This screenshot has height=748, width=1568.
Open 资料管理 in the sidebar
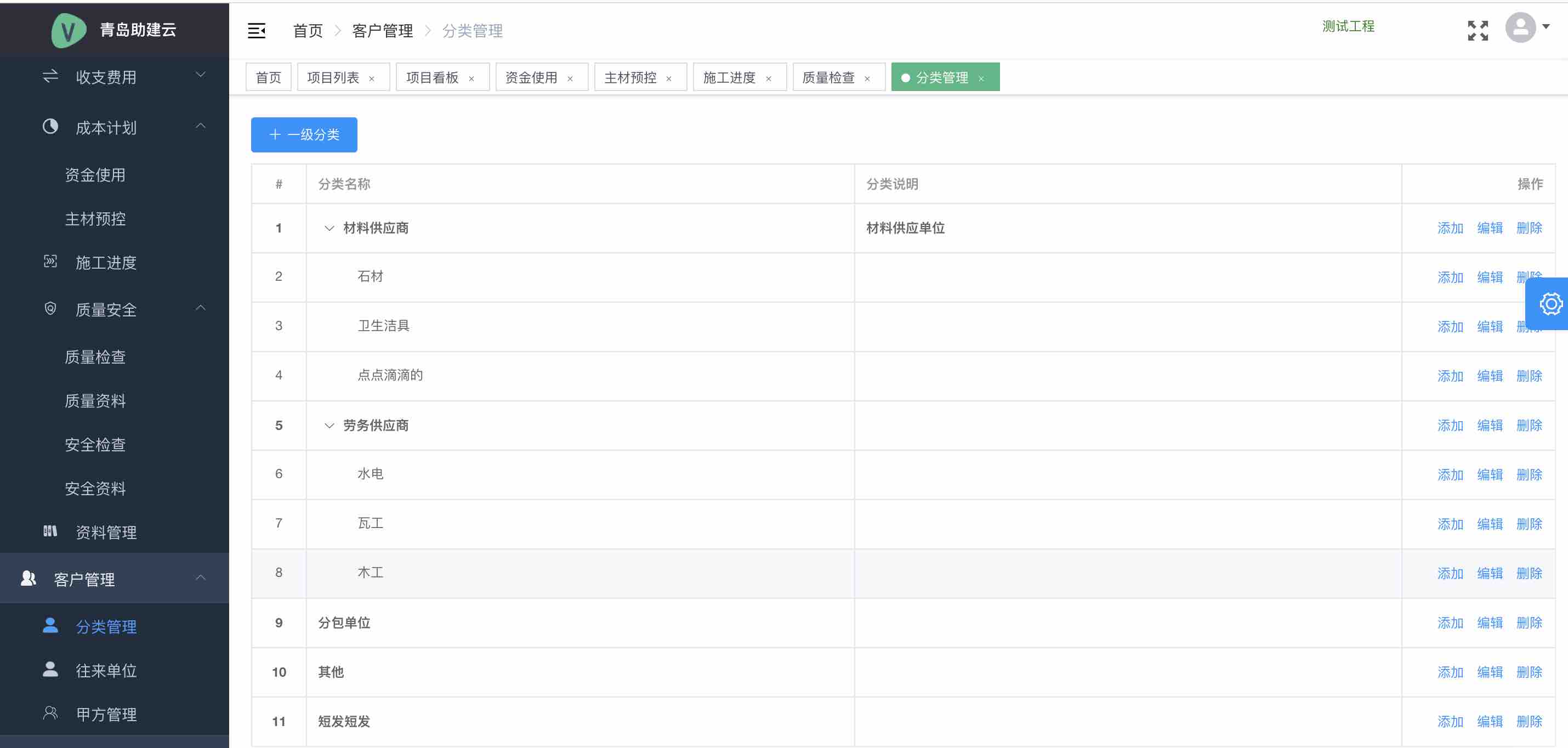pyautogui.click(x=106, y=532)
